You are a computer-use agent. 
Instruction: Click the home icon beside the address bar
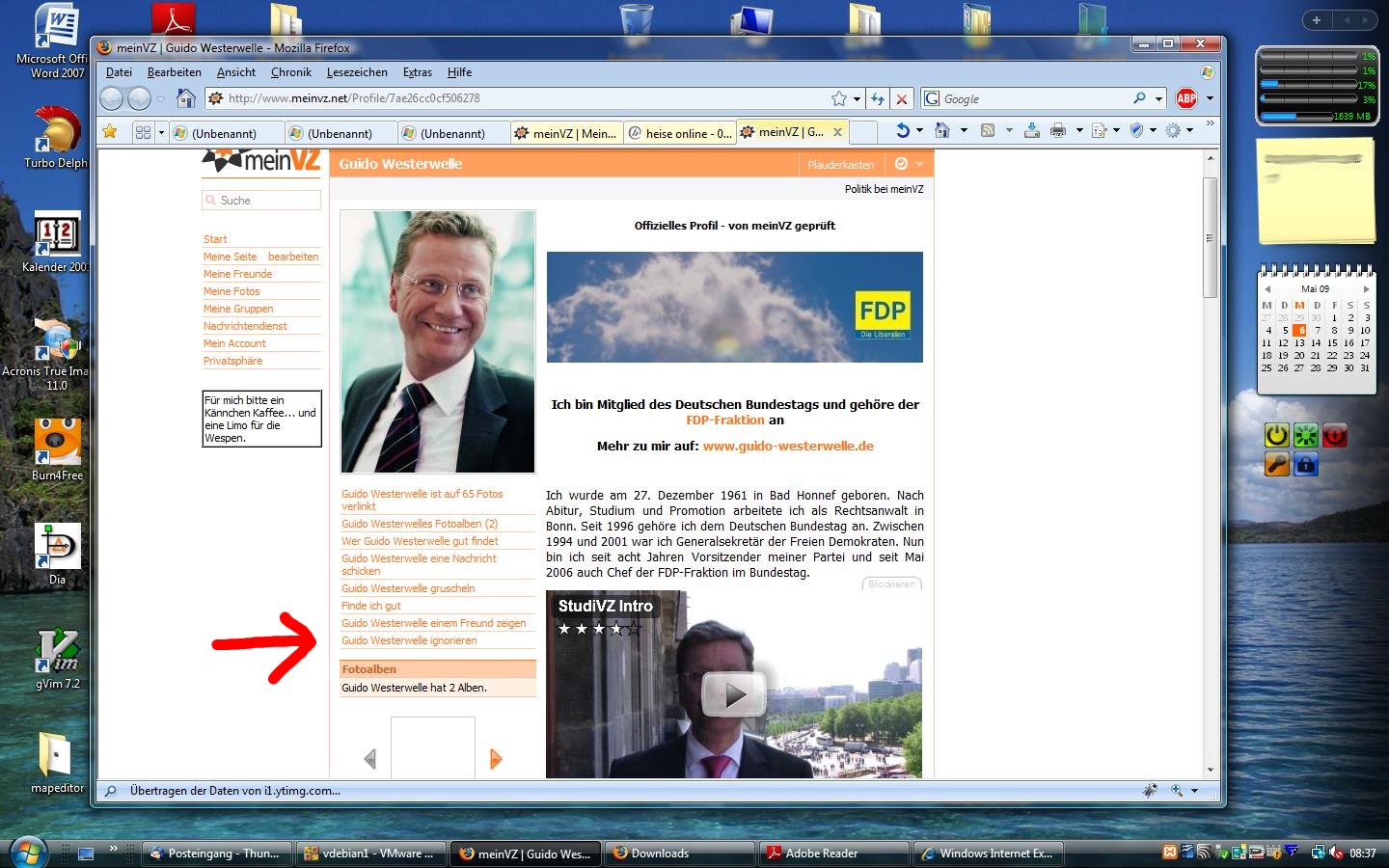tap(186, 98)
